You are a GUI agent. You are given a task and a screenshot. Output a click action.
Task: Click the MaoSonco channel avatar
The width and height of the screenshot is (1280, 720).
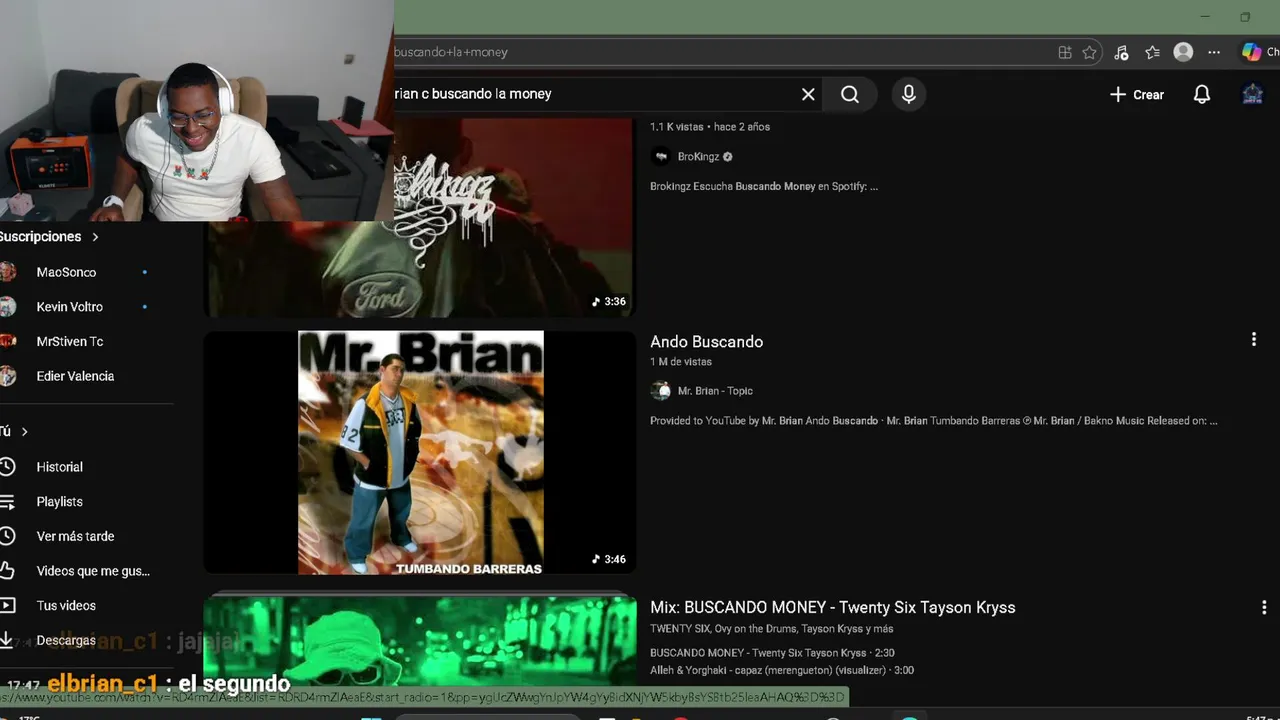(7, 272)
